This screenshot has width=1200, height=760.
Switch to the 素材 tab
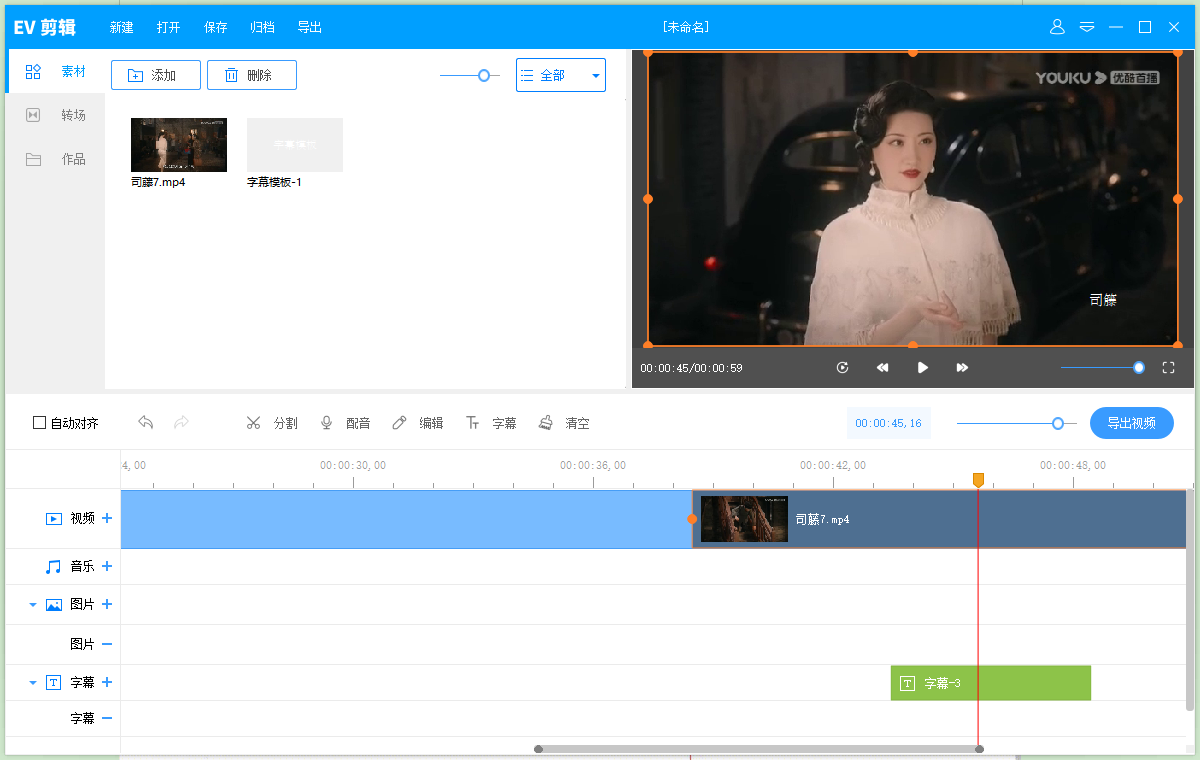point(55,72)
